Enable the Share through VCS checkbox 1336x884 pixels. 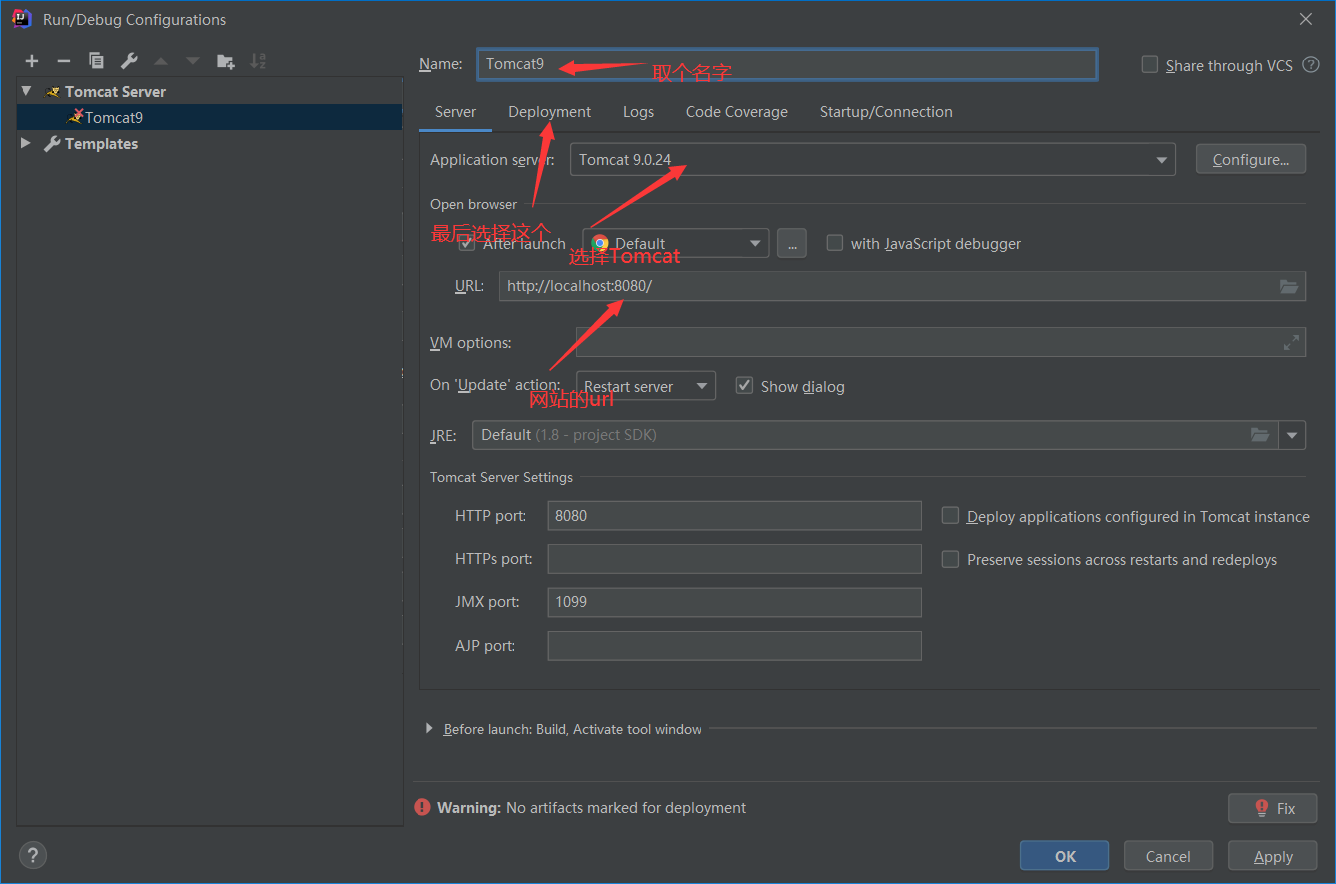1150,65
